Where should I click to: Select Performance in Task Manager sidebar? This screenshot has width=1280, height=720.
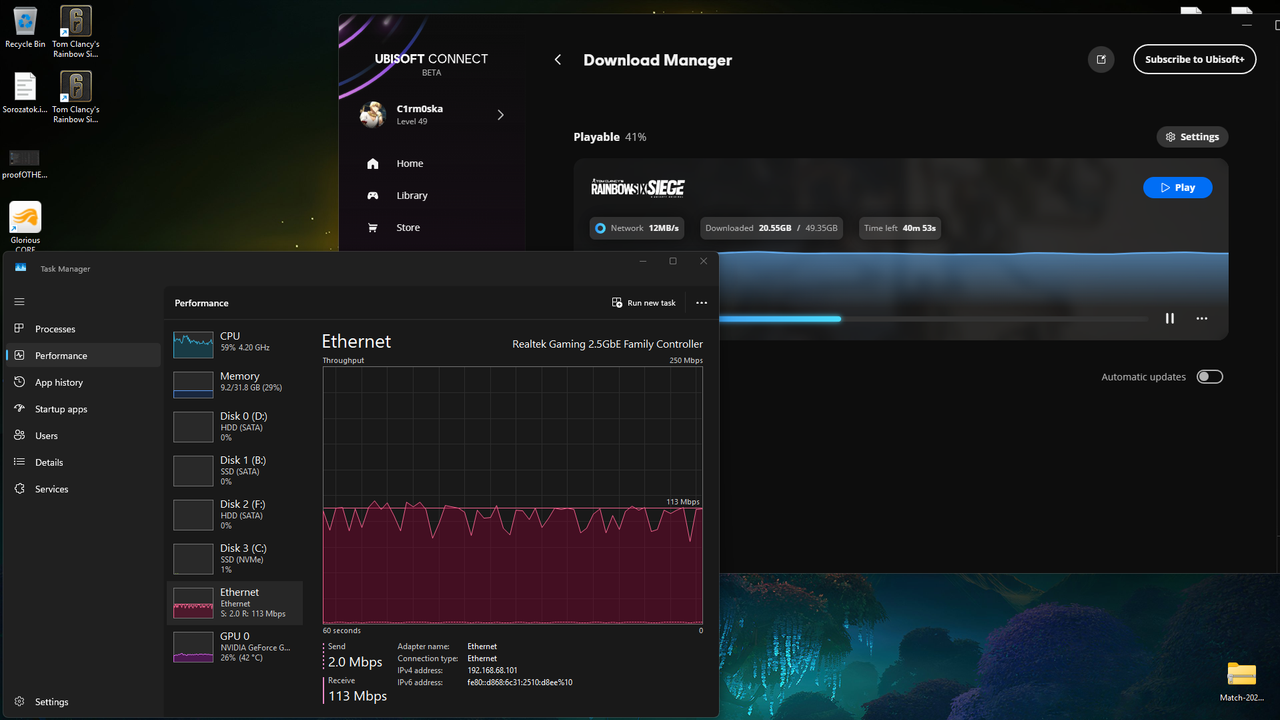(83, 355)
